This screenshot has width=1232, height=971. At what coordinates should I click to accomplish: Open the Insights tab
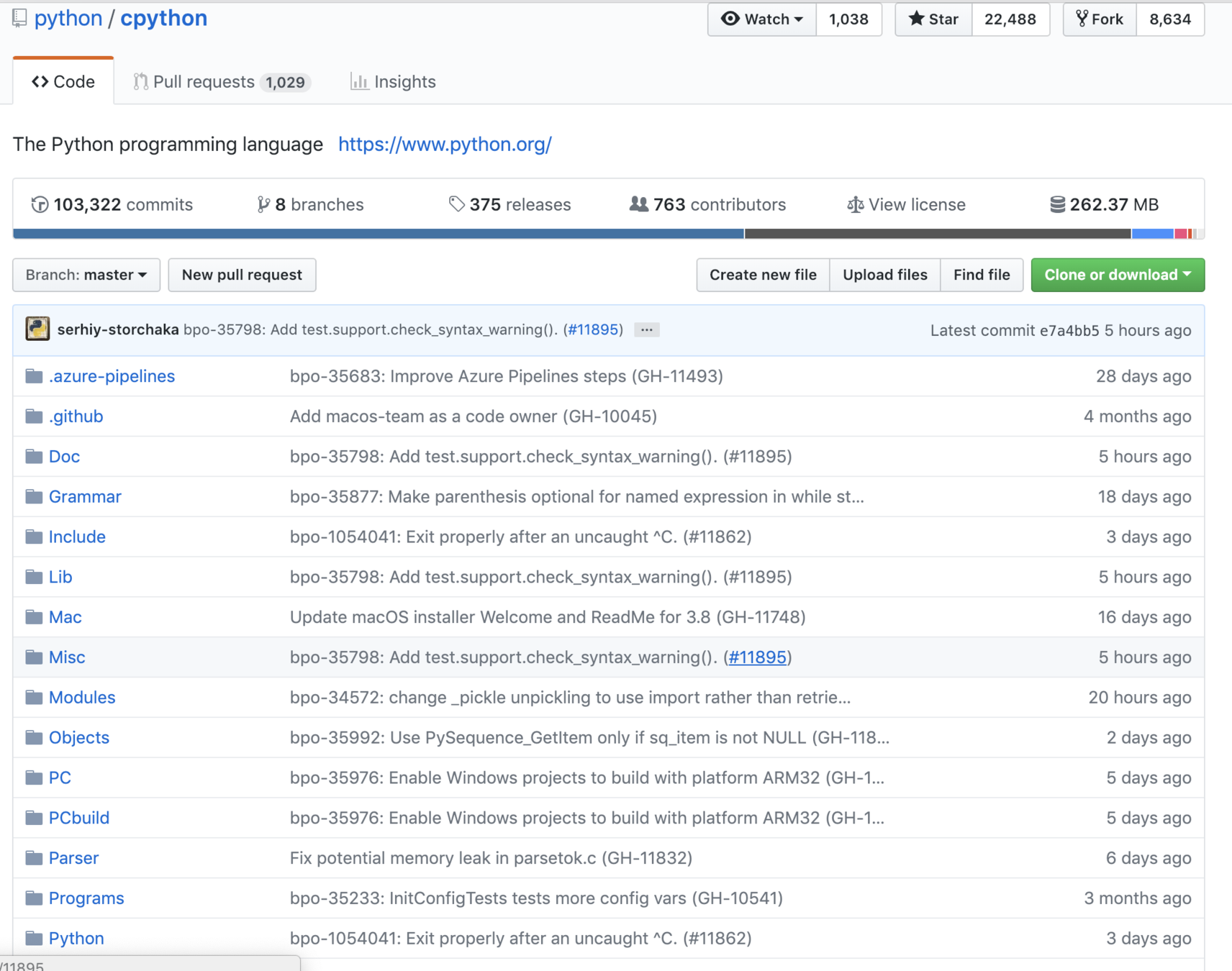click(393, 82)
